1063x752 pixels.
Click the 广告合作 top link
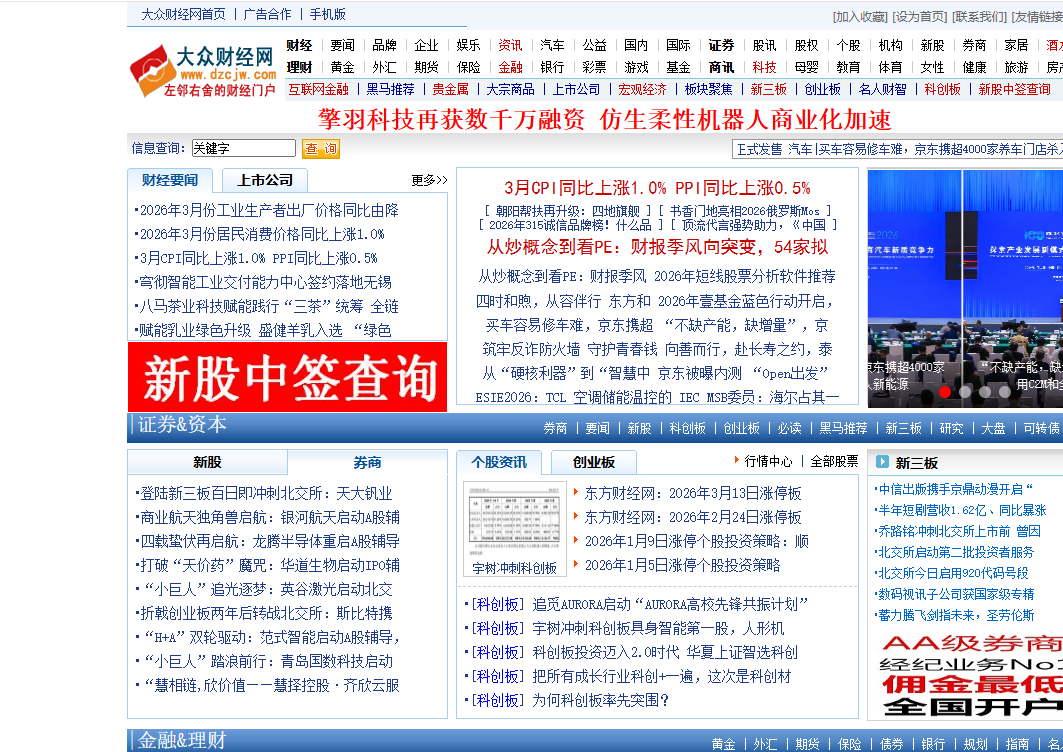[267, 14]
